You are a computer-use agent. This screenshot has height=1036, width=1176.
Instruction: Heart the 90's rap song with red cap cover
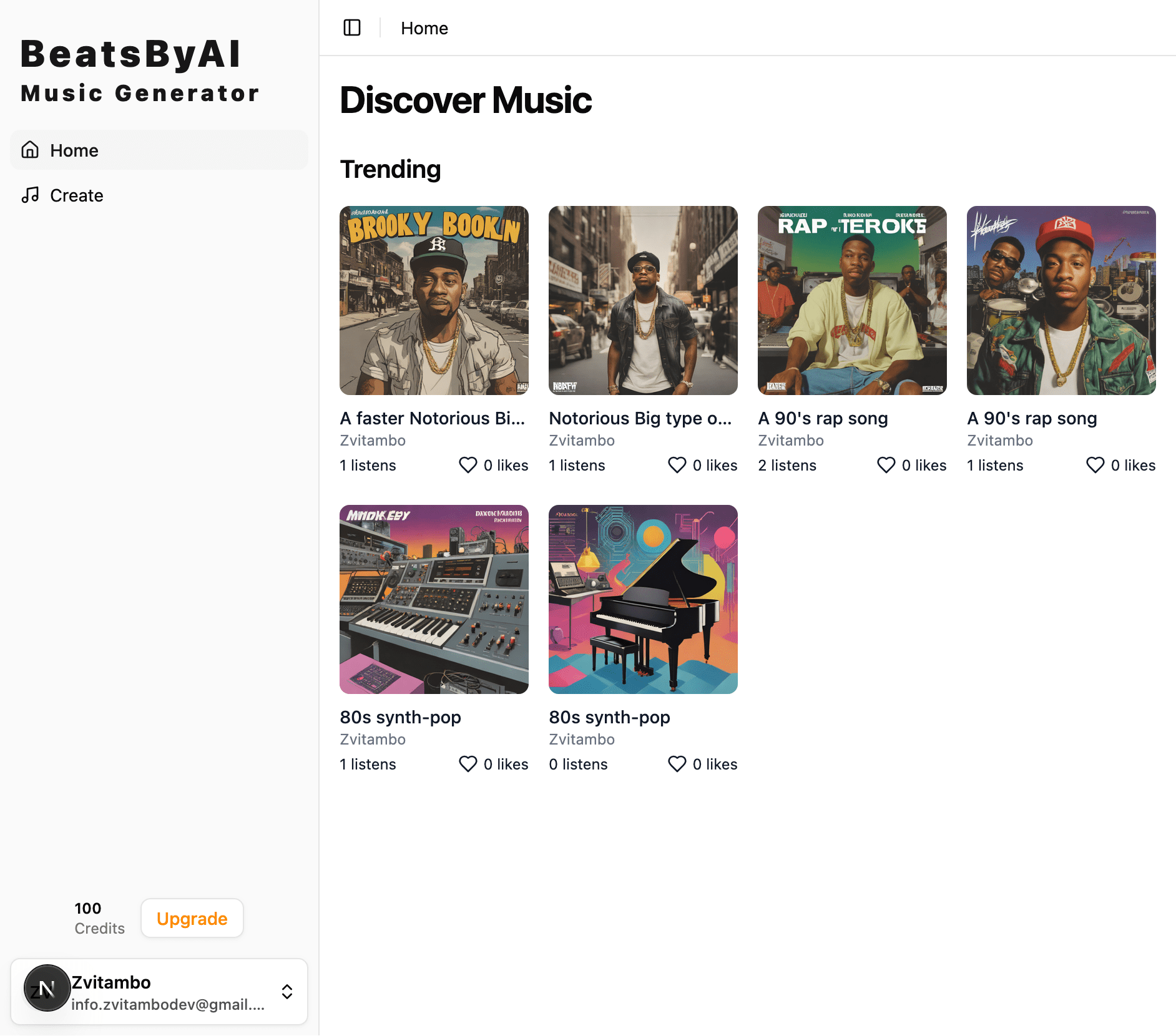(1095, 465)
